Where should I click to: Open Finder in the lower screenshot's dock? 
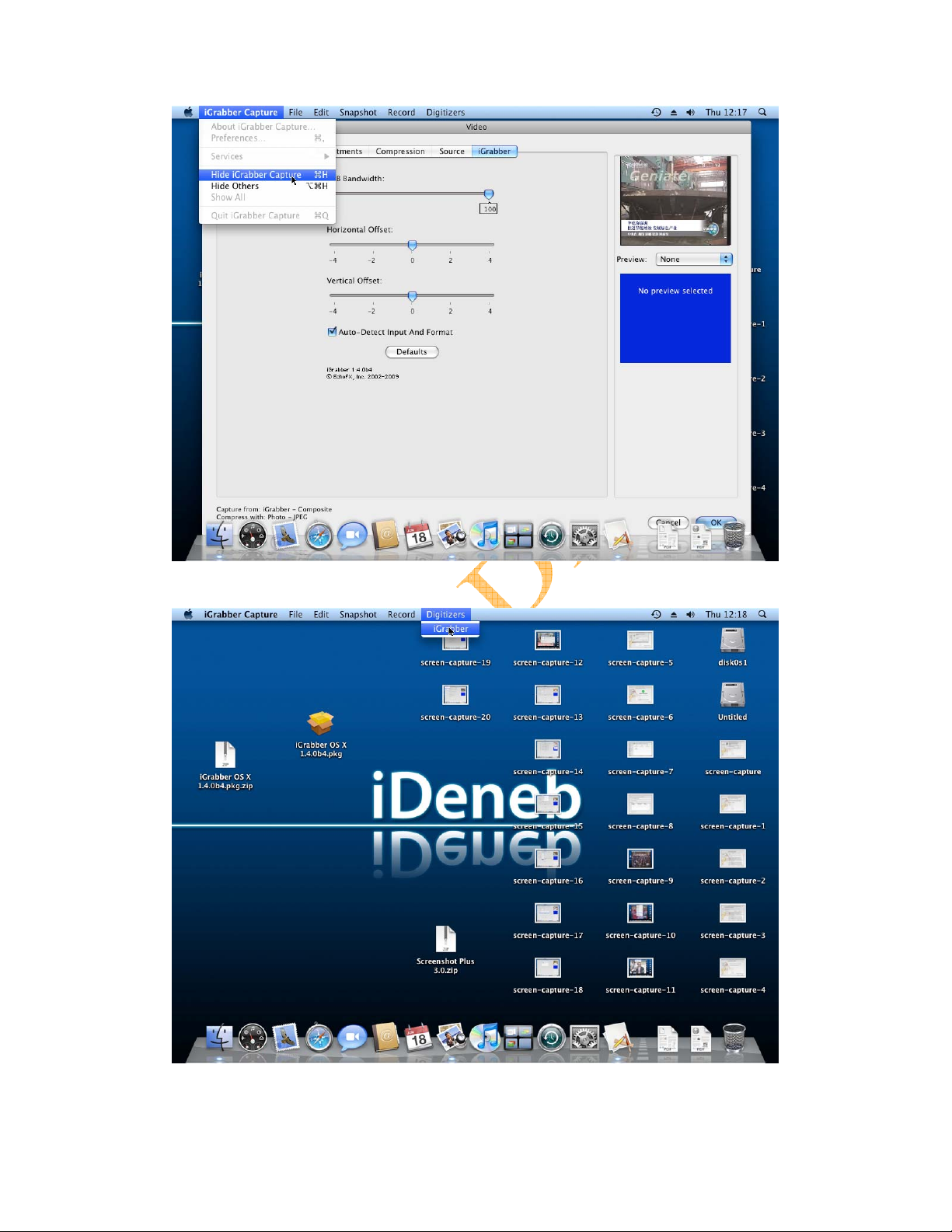pos(220,1037)
